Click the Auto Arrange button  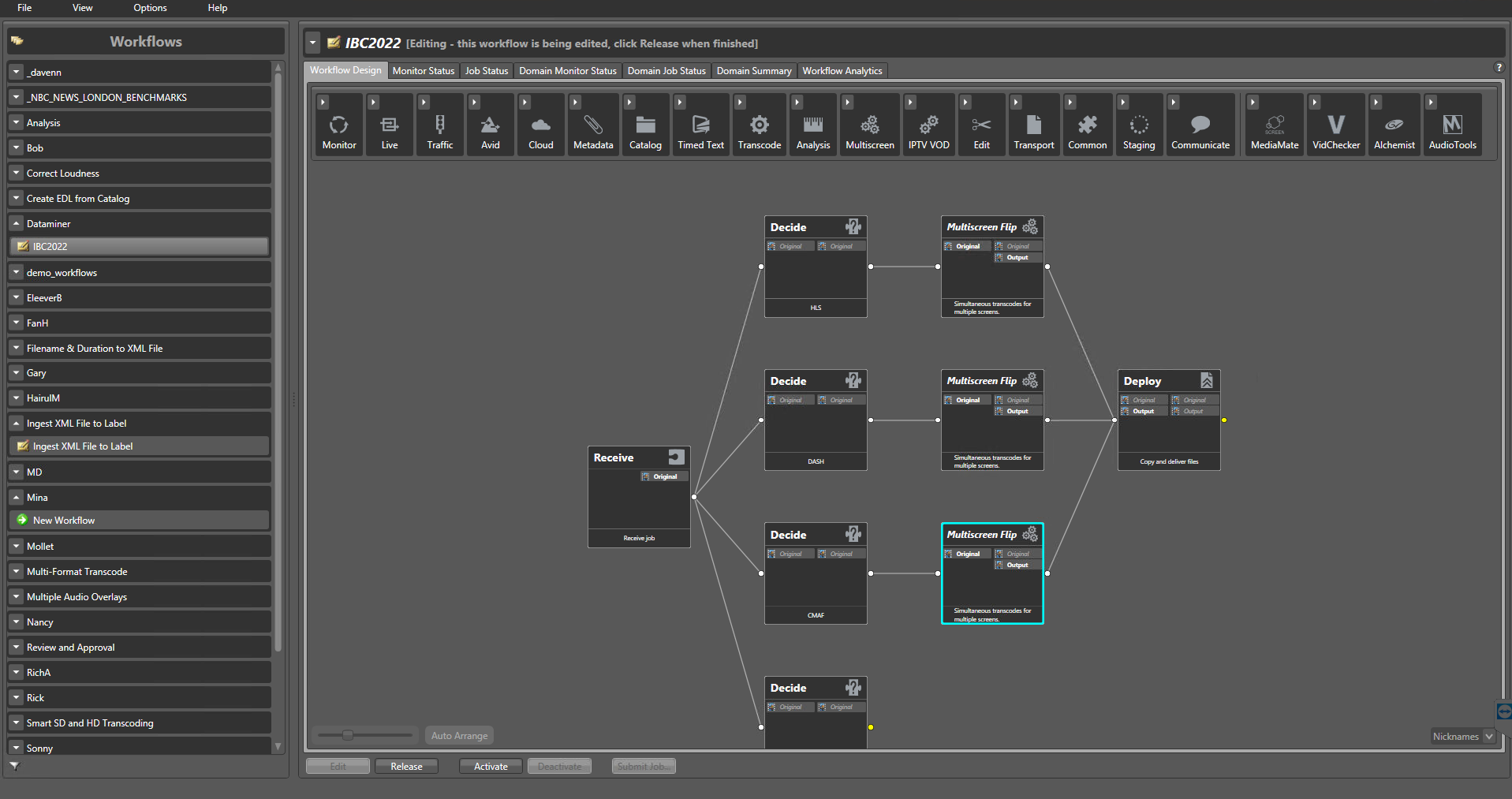(x=459, y=736)
